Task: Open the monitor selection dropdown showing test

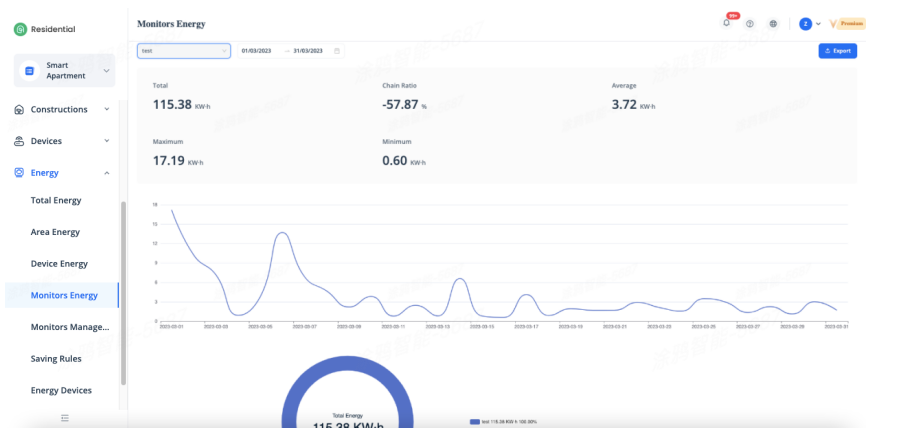Action: coord(183,51)
